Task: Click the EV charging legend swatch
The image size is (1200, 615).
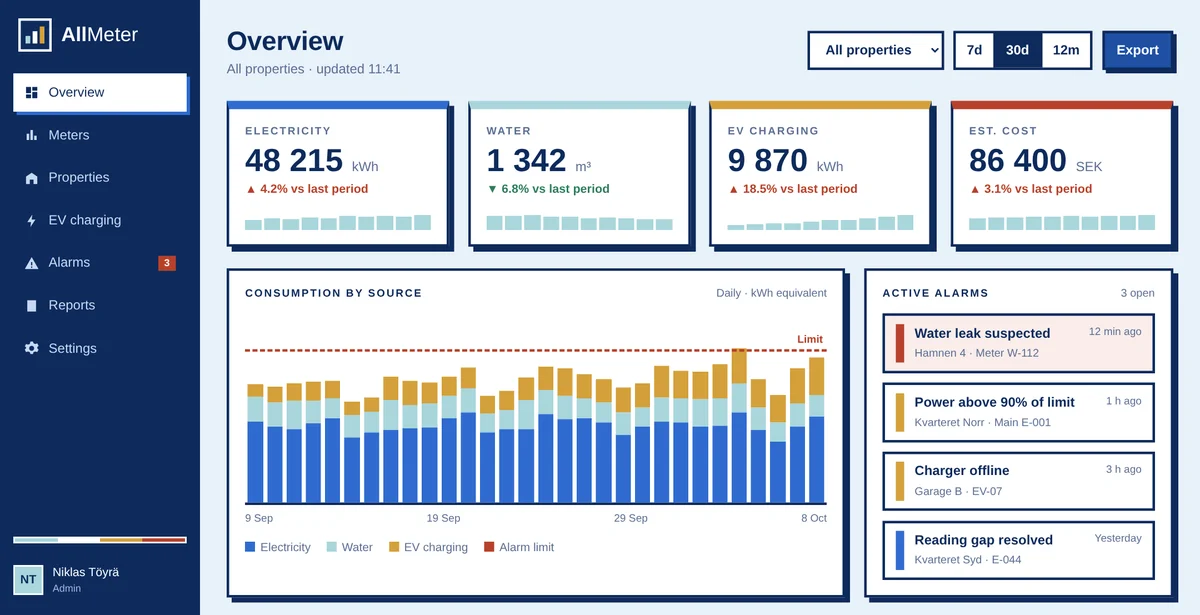Action: 394,547
